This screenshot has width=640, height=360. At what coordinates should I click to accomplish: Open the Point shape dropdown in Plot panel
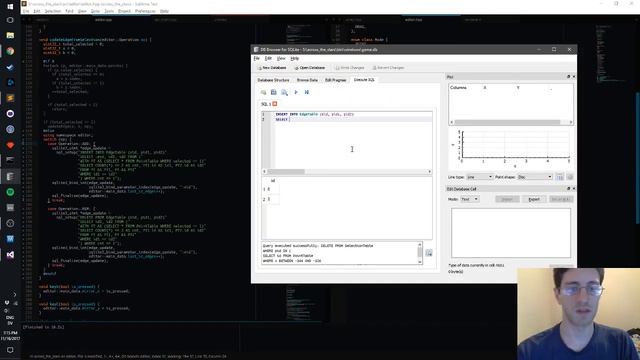(x=534, y=177)
